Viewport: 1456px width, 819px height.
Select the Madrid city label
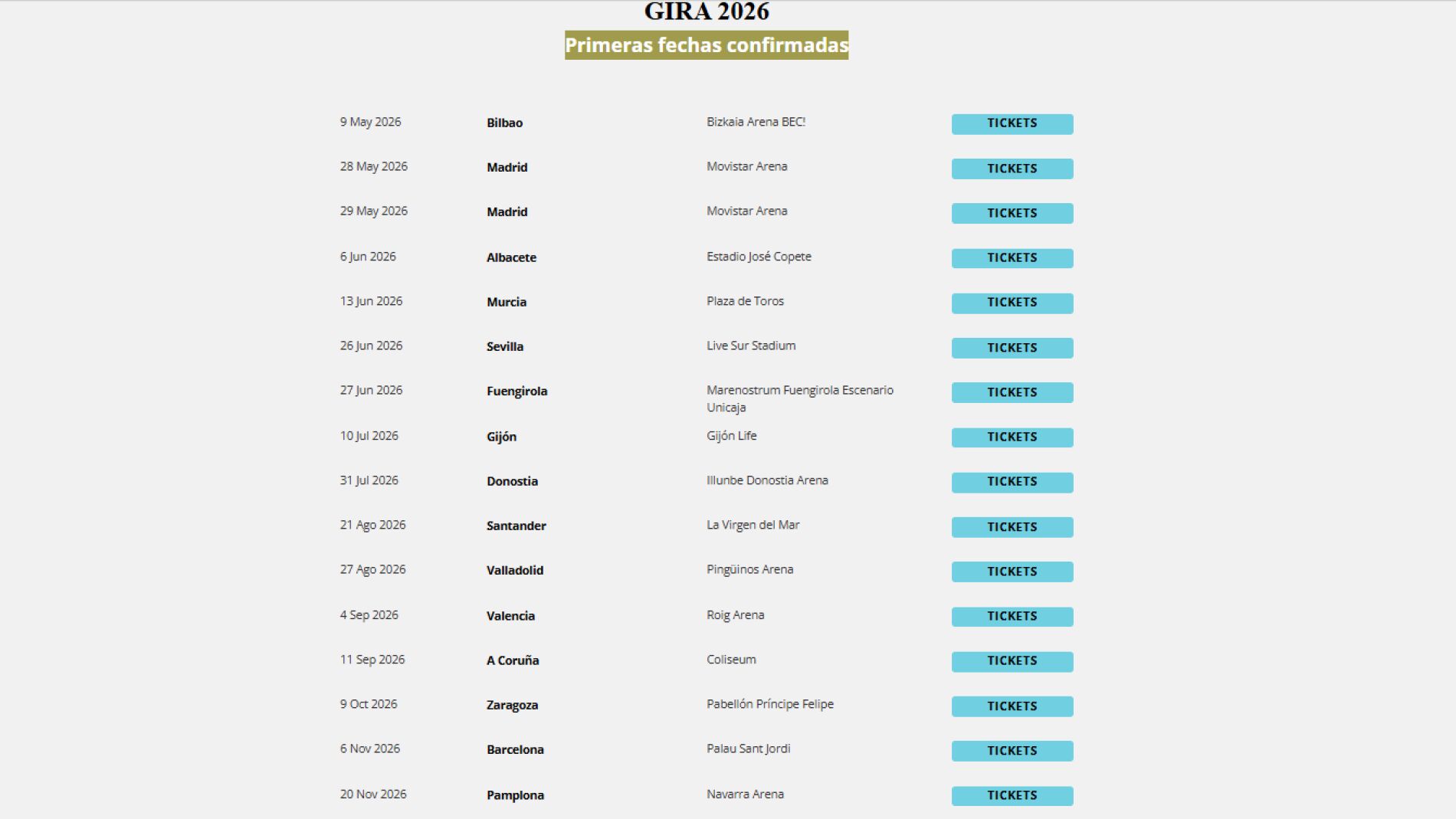(x=507, y=167)
